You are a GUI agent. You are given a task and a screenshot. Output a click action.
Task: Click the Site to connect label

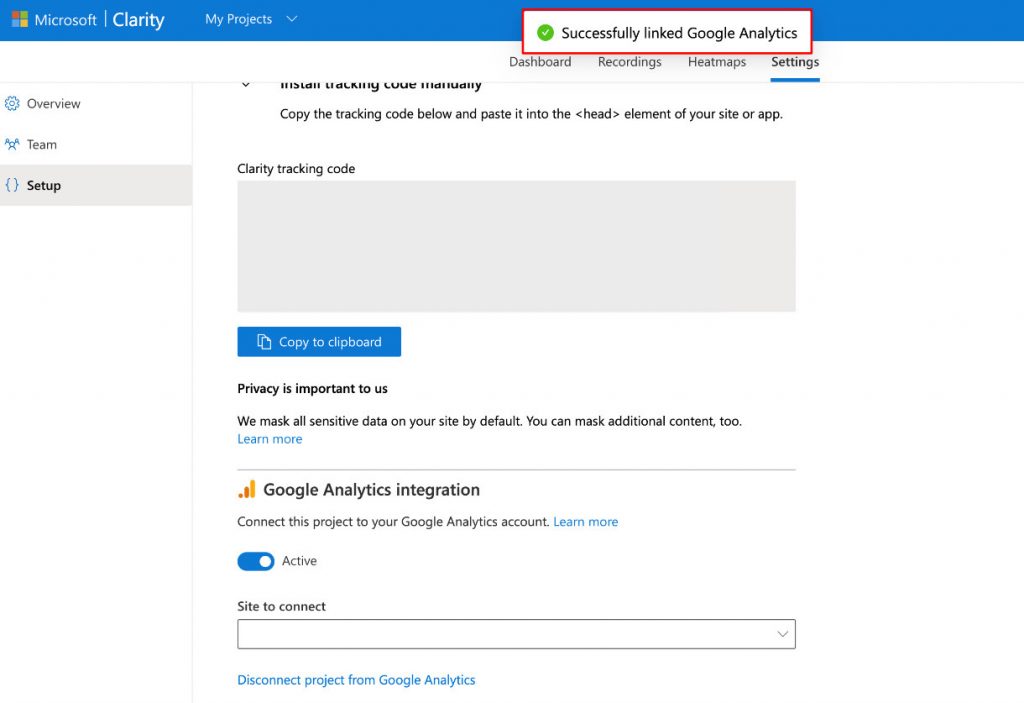(281, 606)
